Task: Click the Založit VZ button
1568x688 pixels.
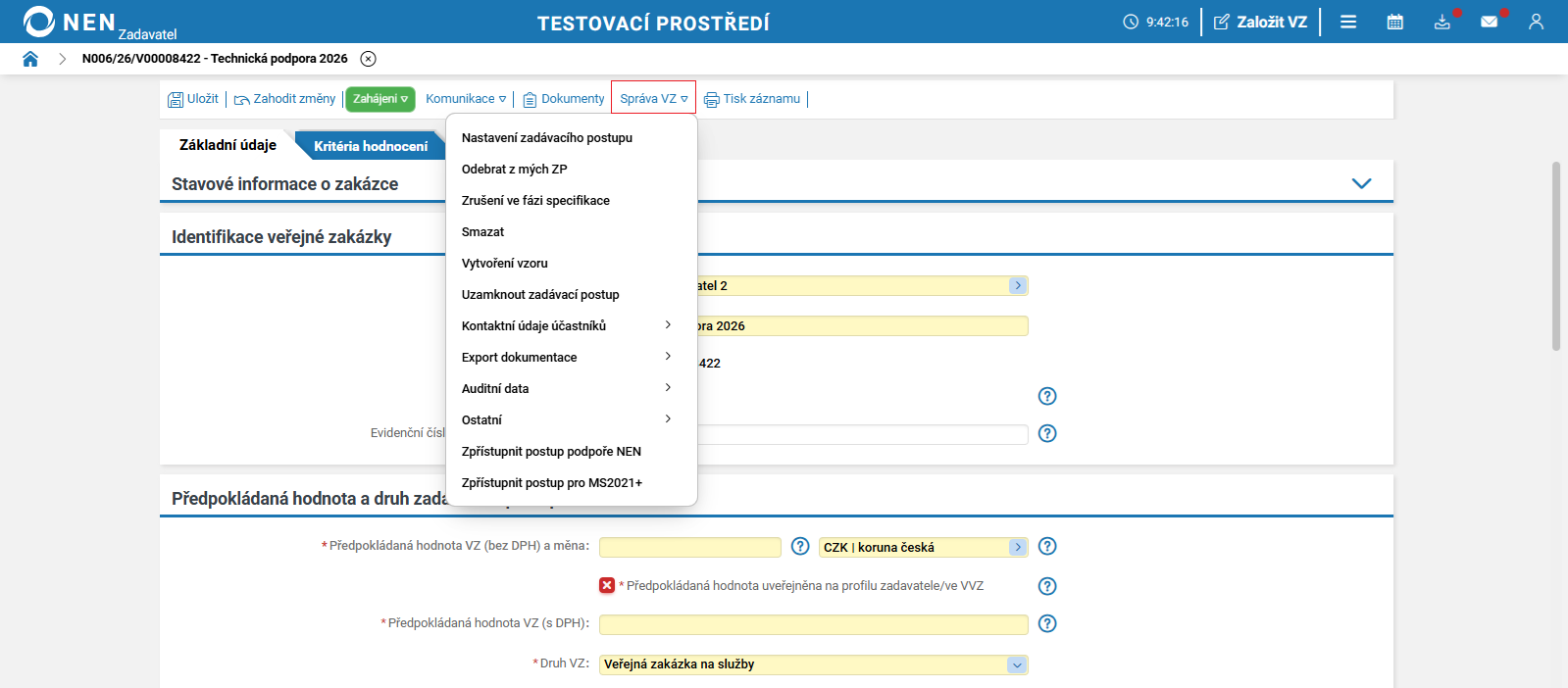Action: pyautogui.click(x=1261, y=22)
